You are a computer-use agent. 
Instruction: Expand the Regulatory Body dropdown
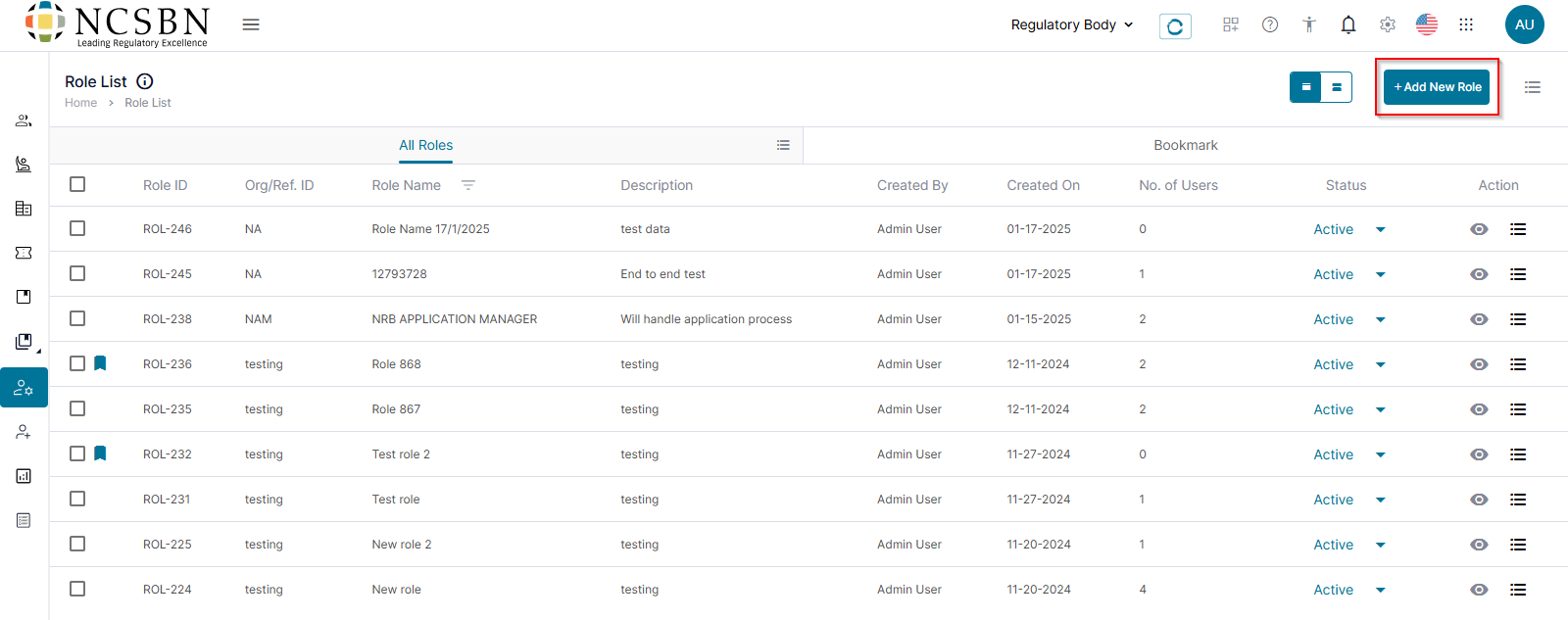click(1072, 24)
